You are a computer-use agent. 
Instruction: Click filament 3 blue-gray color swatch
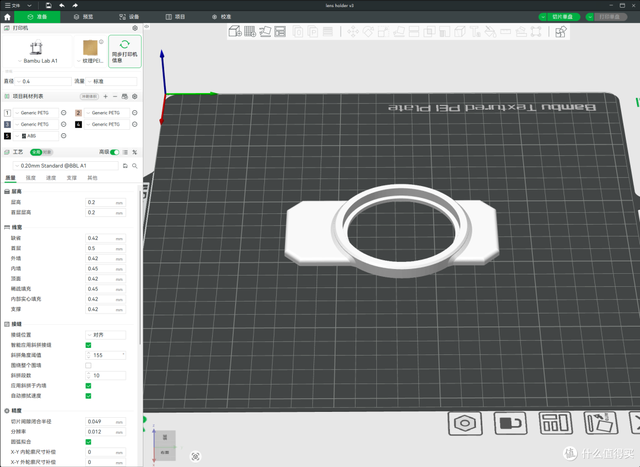7,124
